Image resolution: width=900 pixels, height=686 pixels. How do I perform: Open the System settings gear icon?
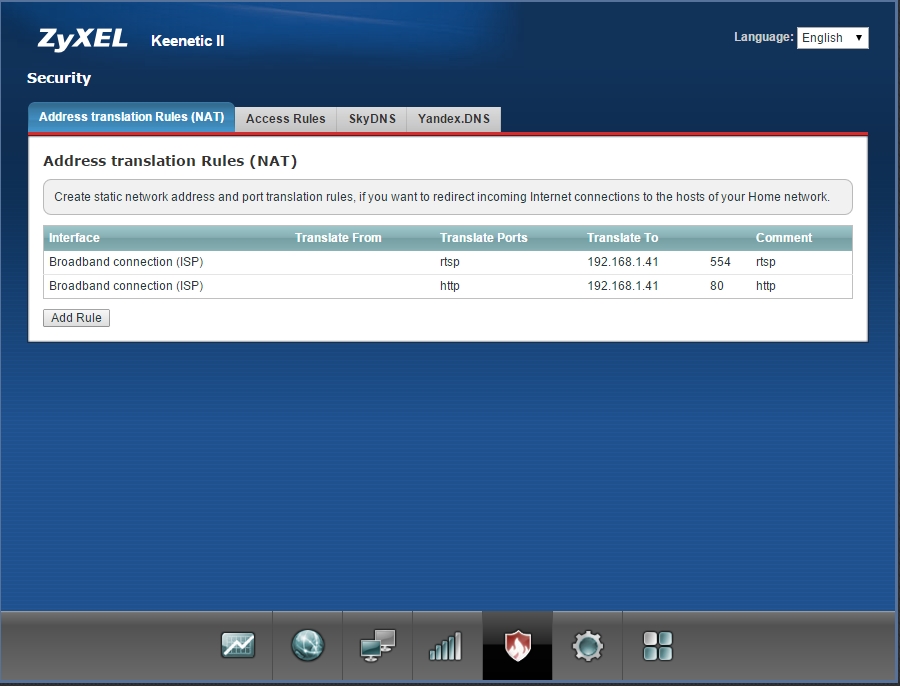pyautogui.click(x=588, y=646)
